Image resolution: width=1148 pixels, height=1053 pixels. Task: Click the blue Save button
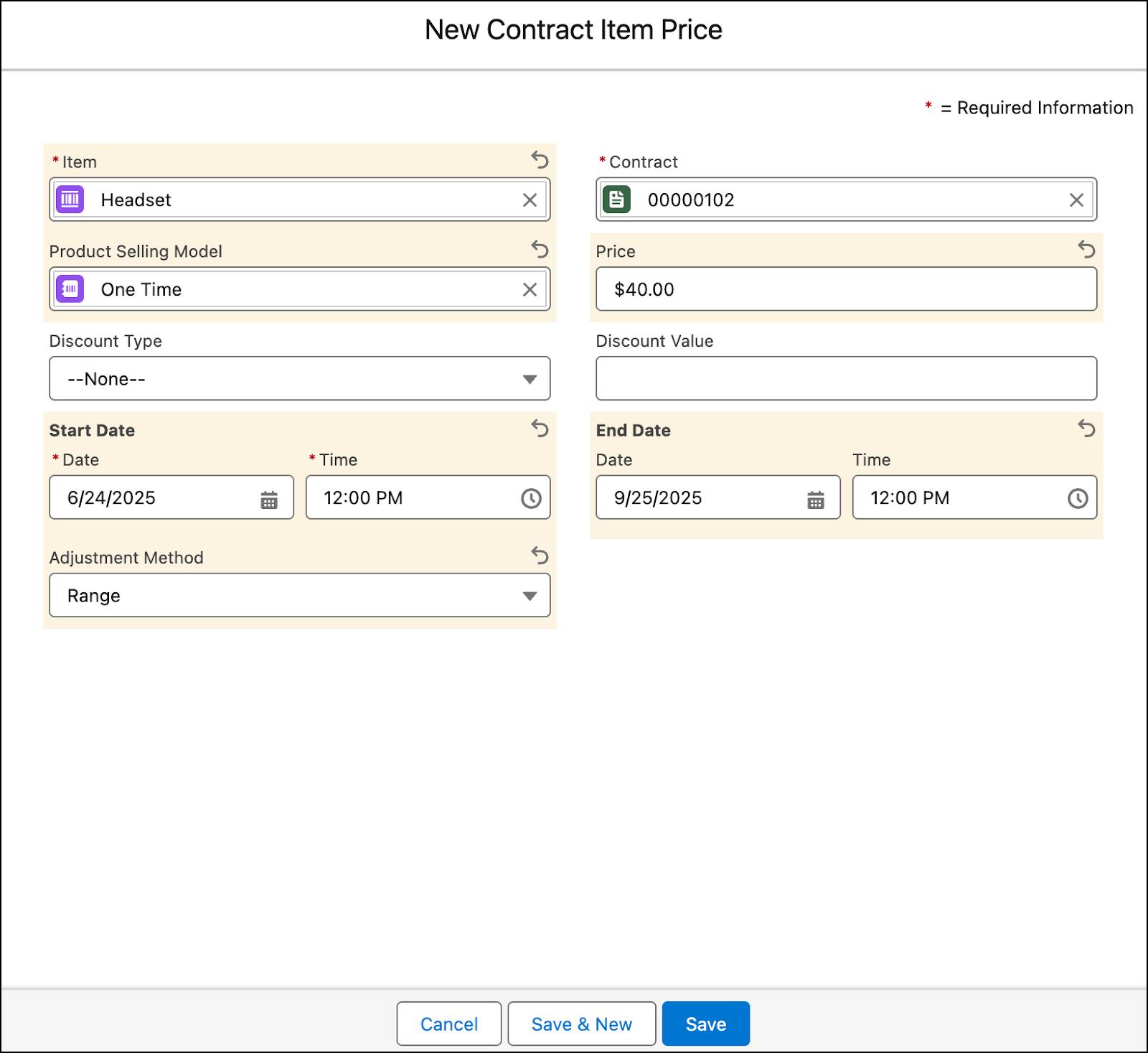(706, 1024)
